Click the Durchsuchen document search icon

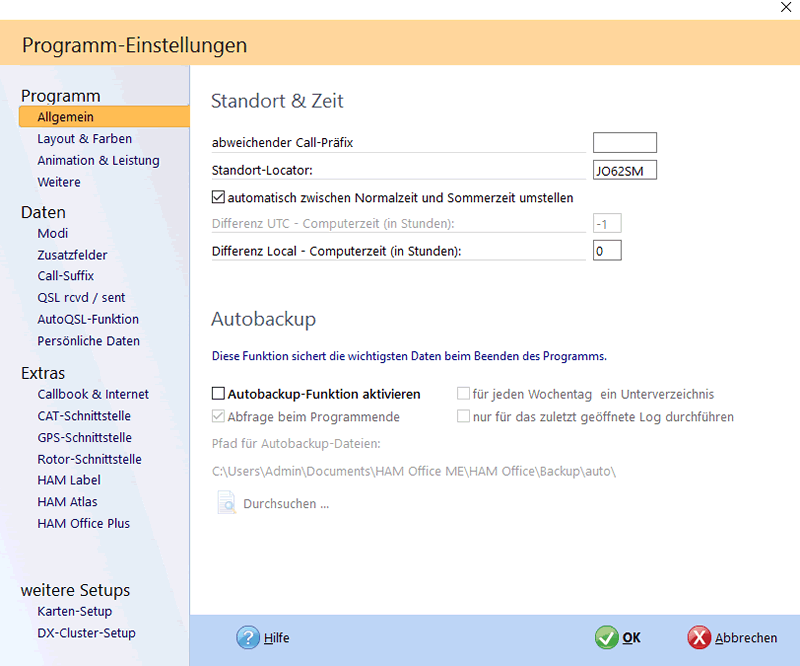point(227,503)
